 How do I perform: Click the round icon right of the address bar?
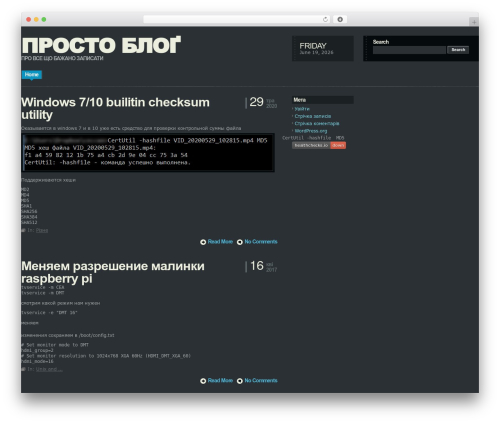(x=340, y=19)
